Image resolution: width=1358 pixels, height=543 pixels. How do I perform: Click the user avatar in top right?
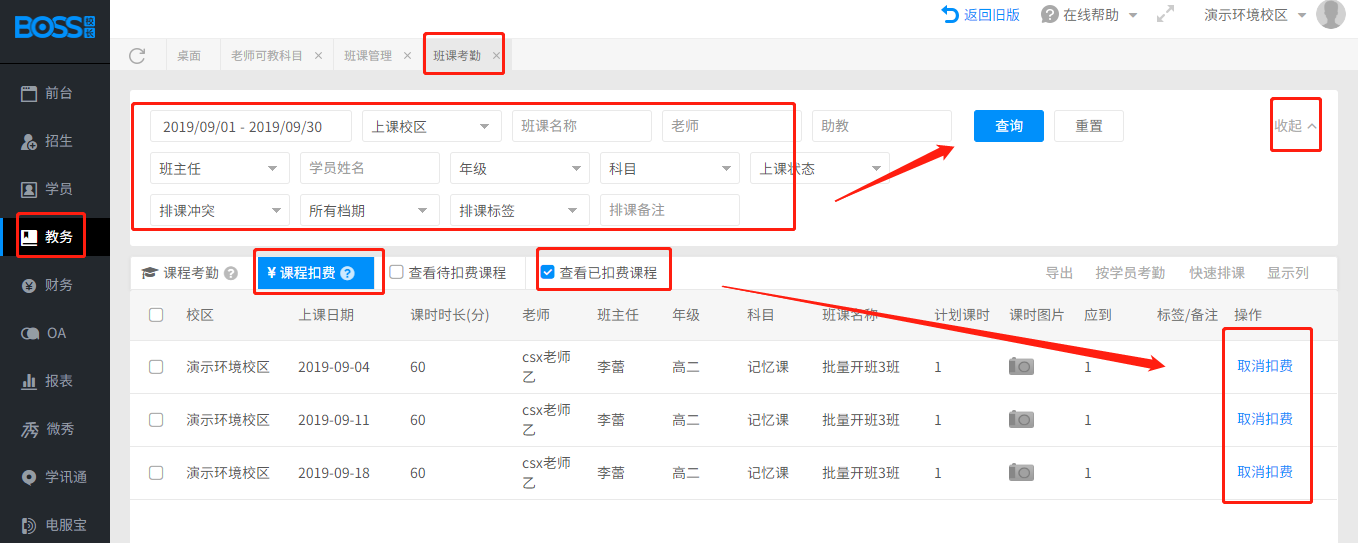point(1330,15)
